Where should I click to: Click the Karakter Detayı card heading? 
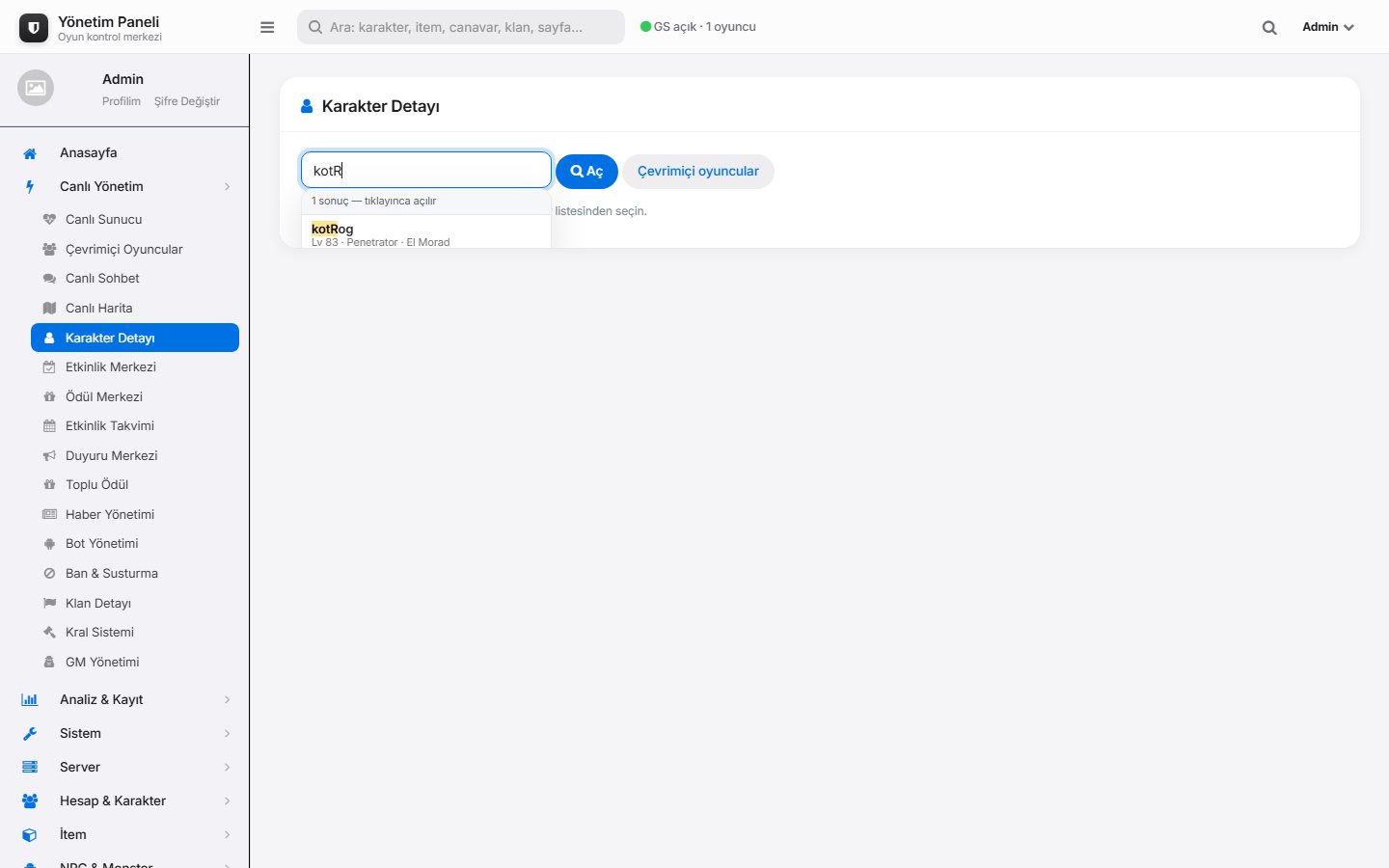pos(380,106)
